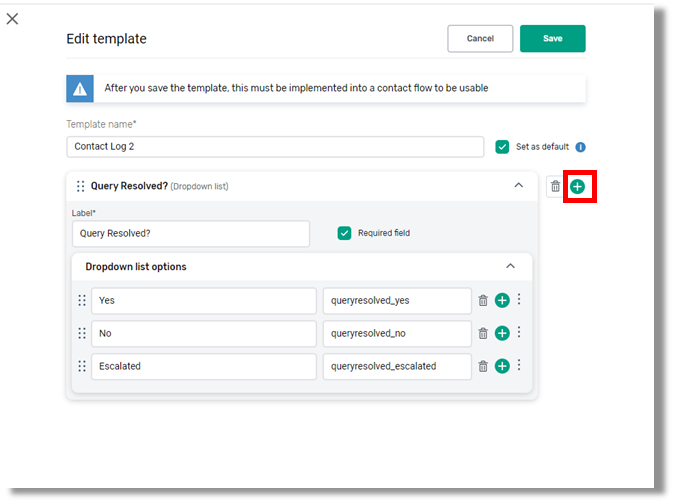Delete the Query Resolved? field with trash icon
The width and height of the screenshot is (674, 503).
click(556, 186)
